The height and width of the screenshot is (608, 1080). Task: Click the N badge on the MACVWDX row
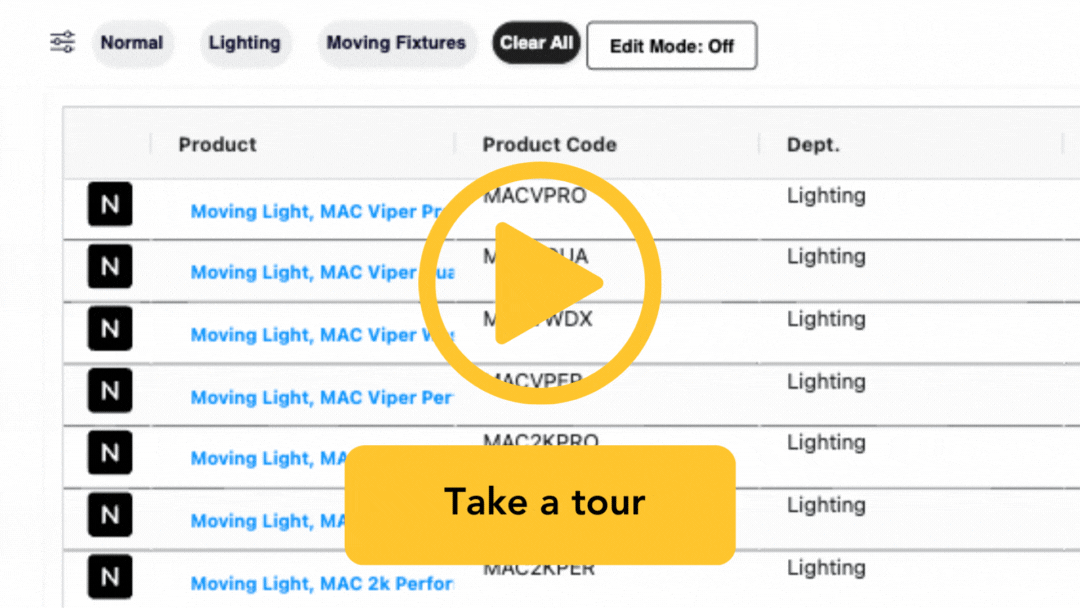coord(109,328)
